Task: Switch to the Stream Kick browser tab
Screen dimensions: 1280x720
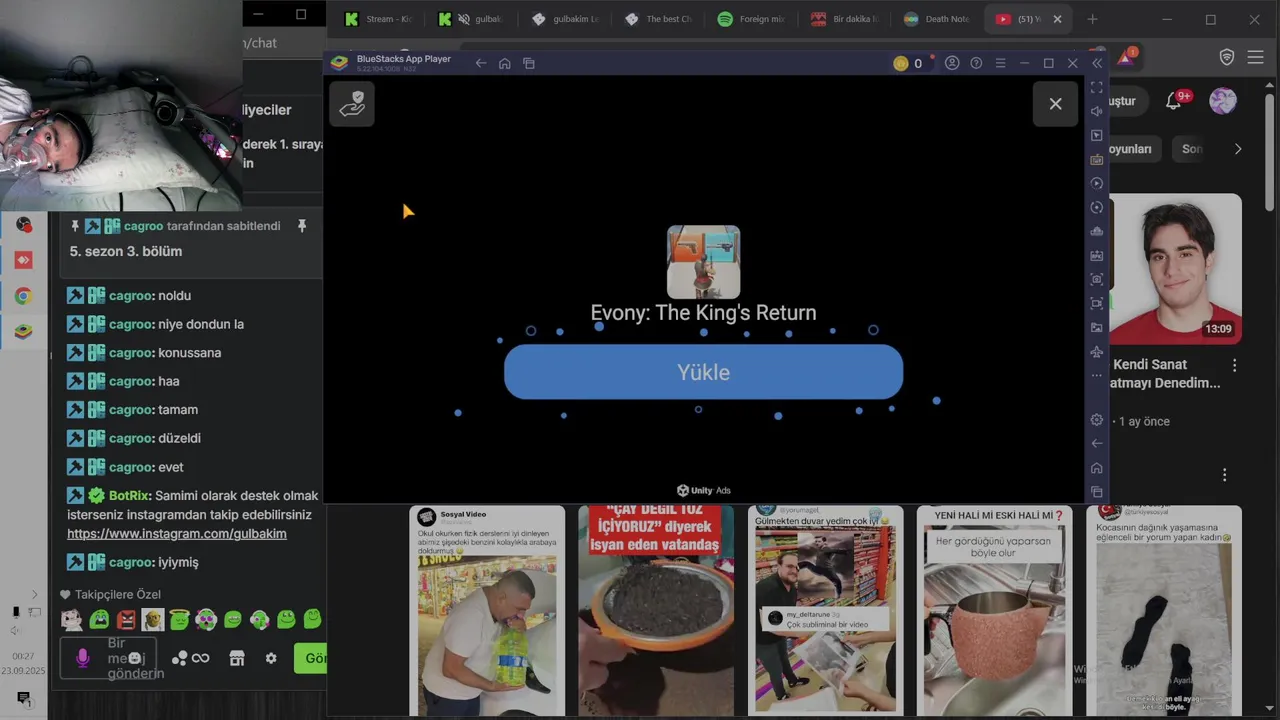Action: tap(377, 19)
